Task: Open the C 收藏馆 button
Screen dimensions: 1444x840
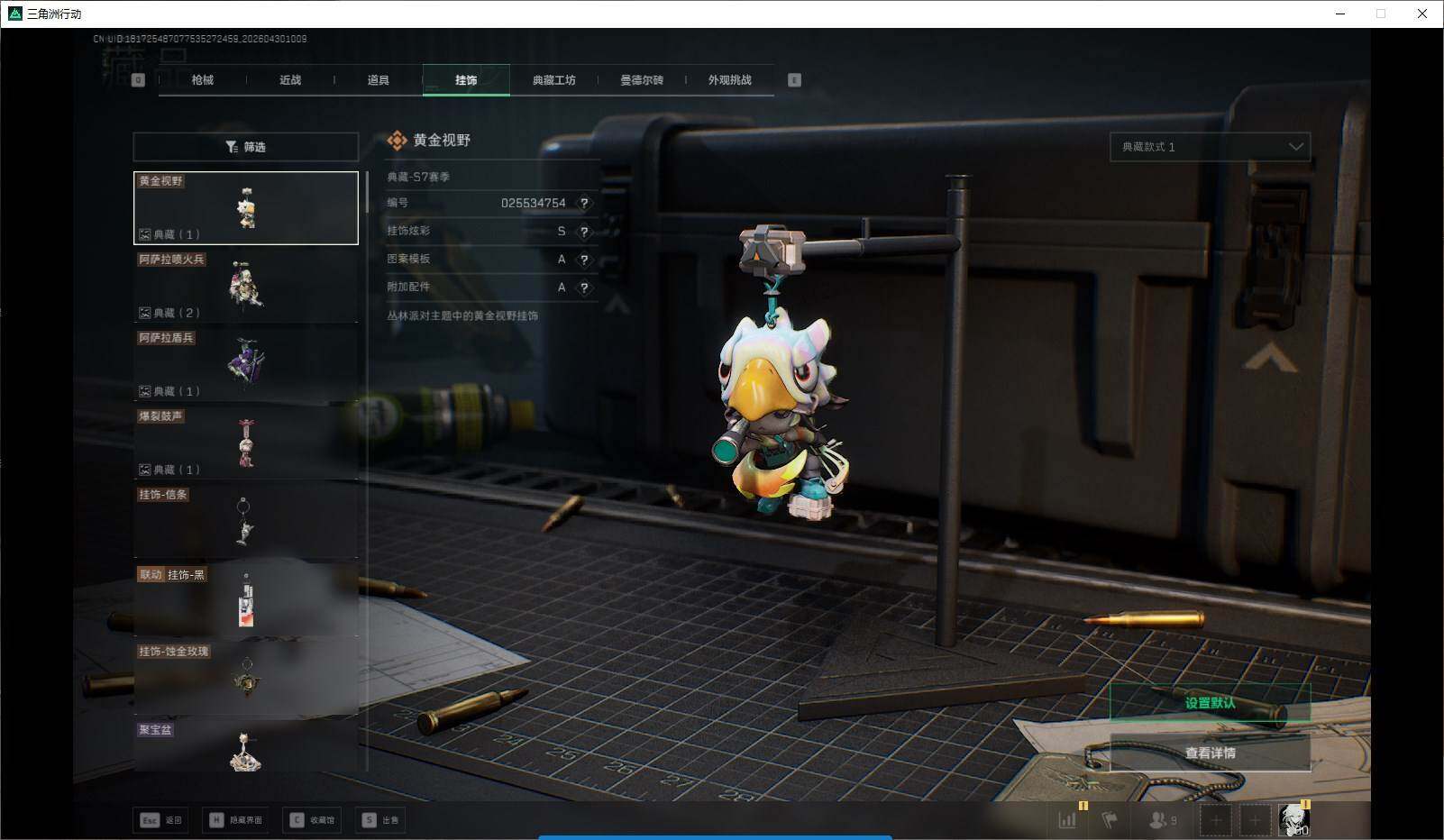Action: point(312,820)
